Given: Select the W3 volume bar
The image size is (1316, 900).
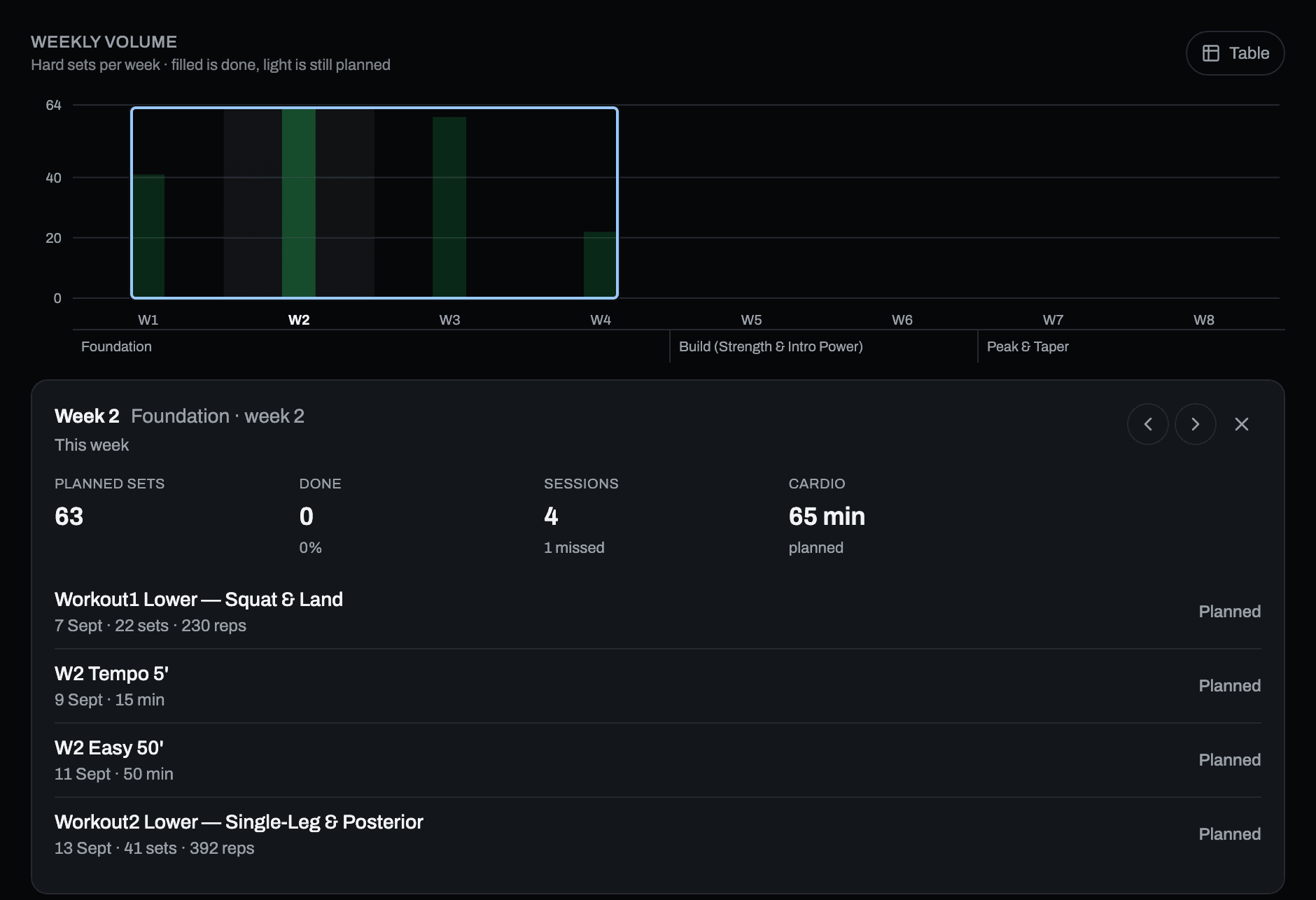Looking at the screenshot, I should click(449, 207).
